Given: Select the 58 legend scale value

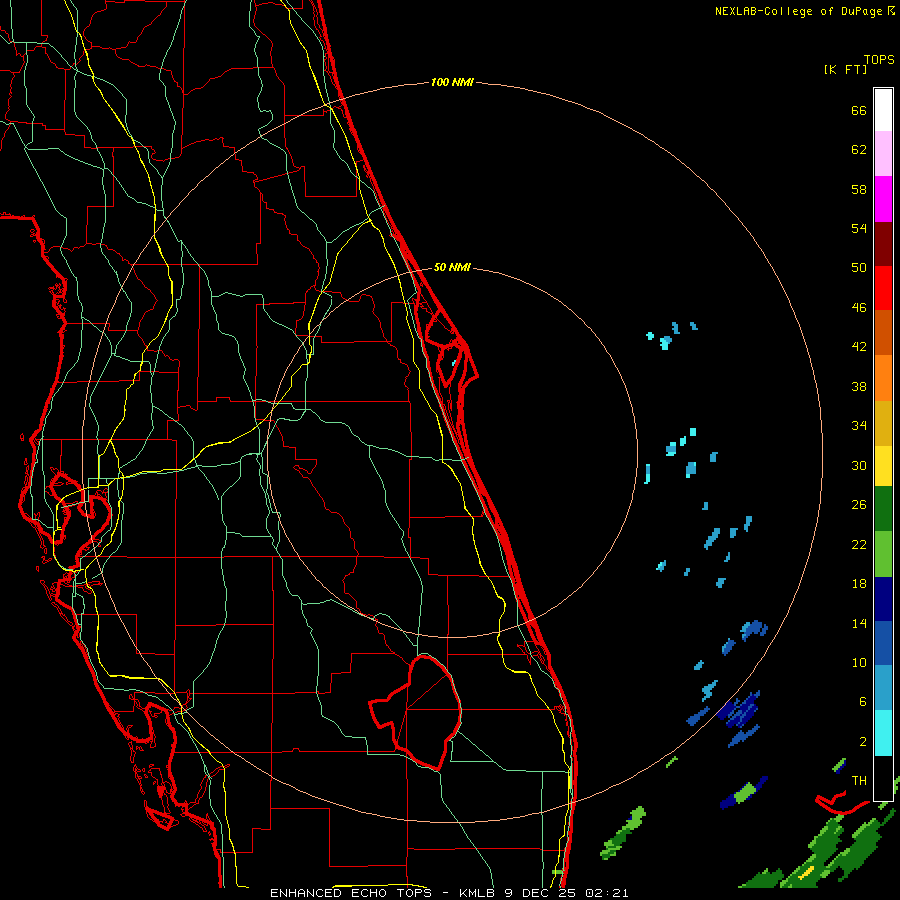Looking at the screenshot, I should pos(859,189).
